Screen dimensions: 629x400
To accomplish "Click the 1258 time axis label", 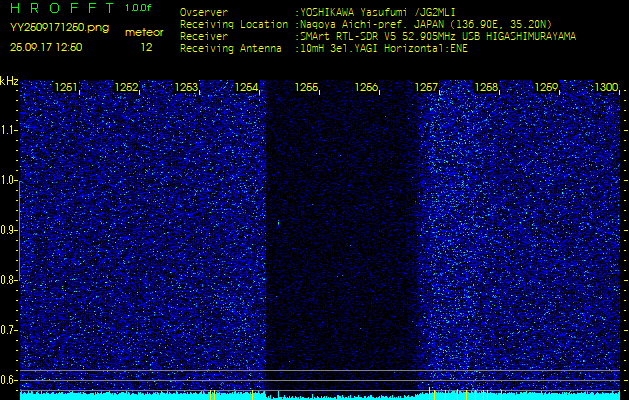I will pos(486,87).
